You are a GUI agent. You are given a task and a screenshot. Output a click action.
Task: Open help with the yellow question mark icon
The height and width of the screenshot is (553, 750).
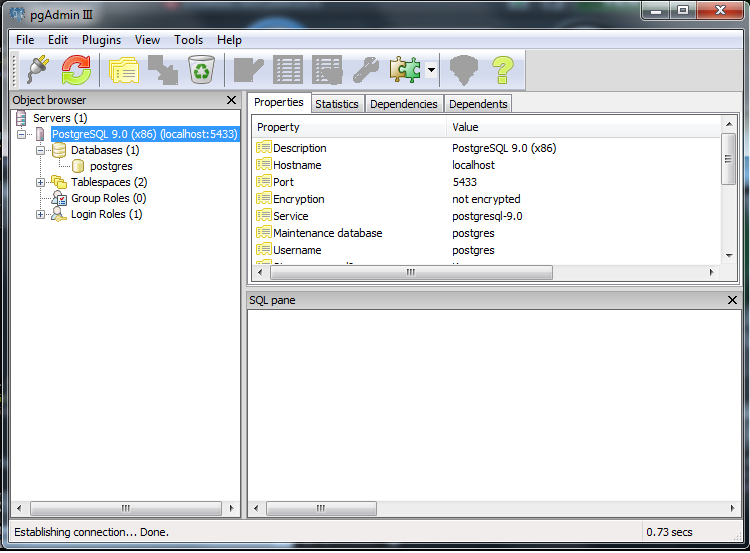tap(503, 70)
